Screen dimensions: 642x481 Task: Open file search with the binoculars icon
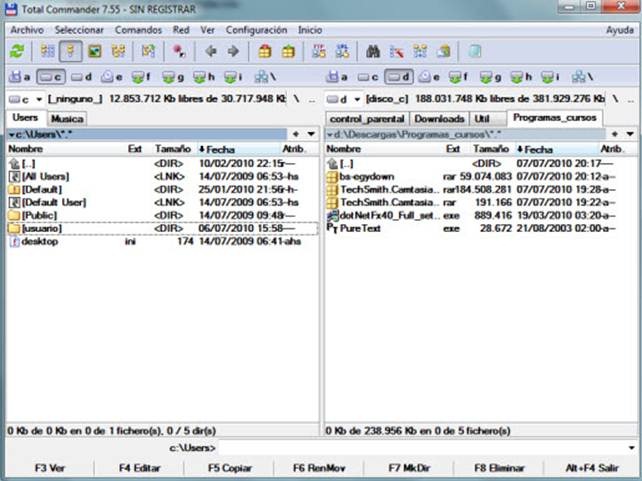click(x=373, y=51)
